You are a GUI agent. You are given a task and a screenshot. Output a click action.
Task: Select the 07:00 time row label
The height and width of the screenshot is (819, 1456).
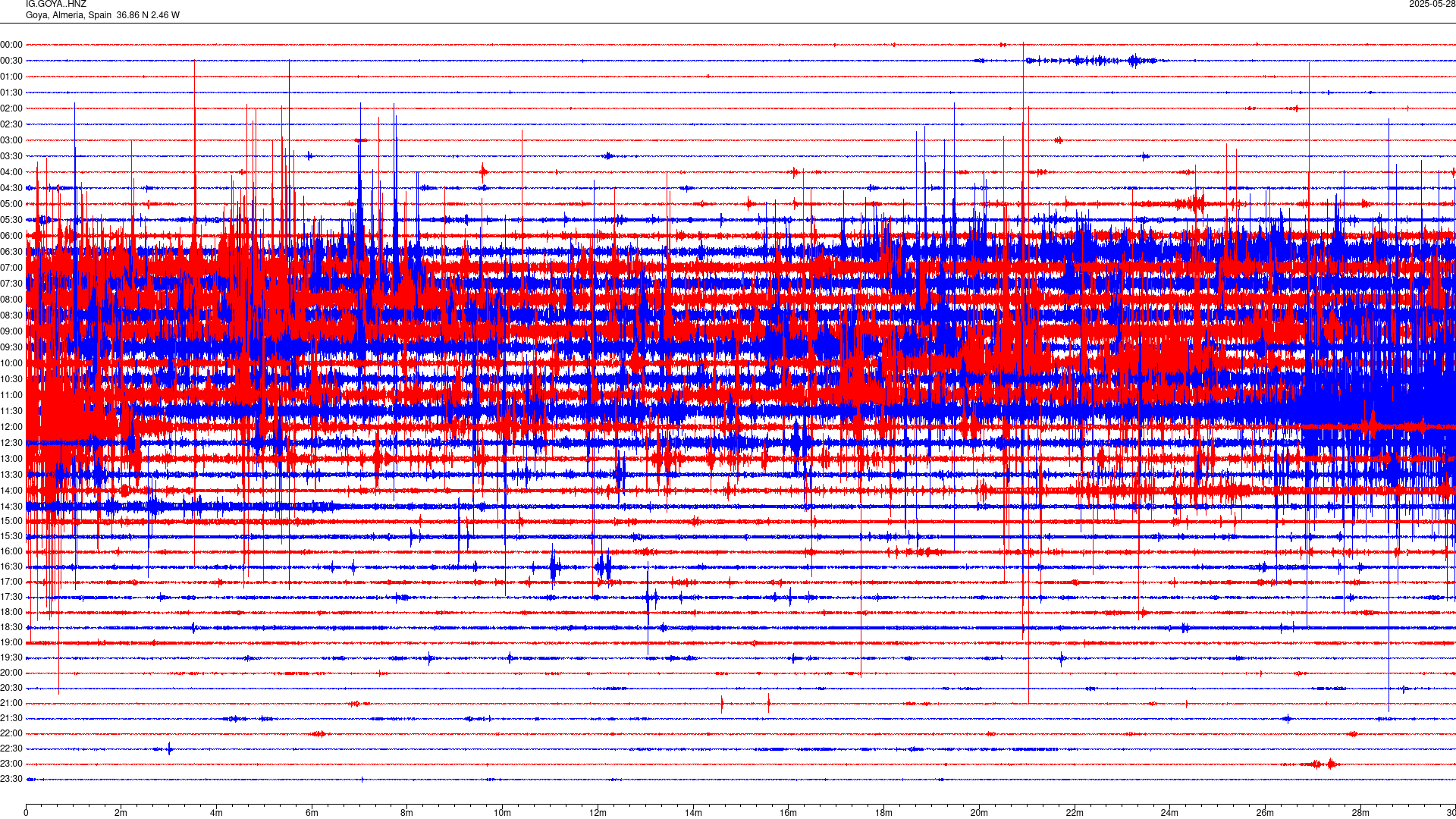[x=11, y=268]
